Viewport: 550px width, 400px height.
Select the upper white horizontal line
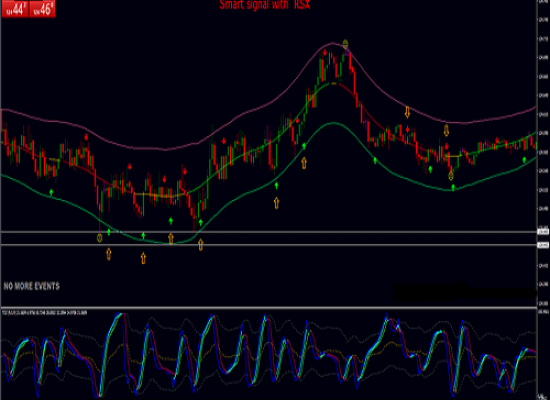click(269, 232)
